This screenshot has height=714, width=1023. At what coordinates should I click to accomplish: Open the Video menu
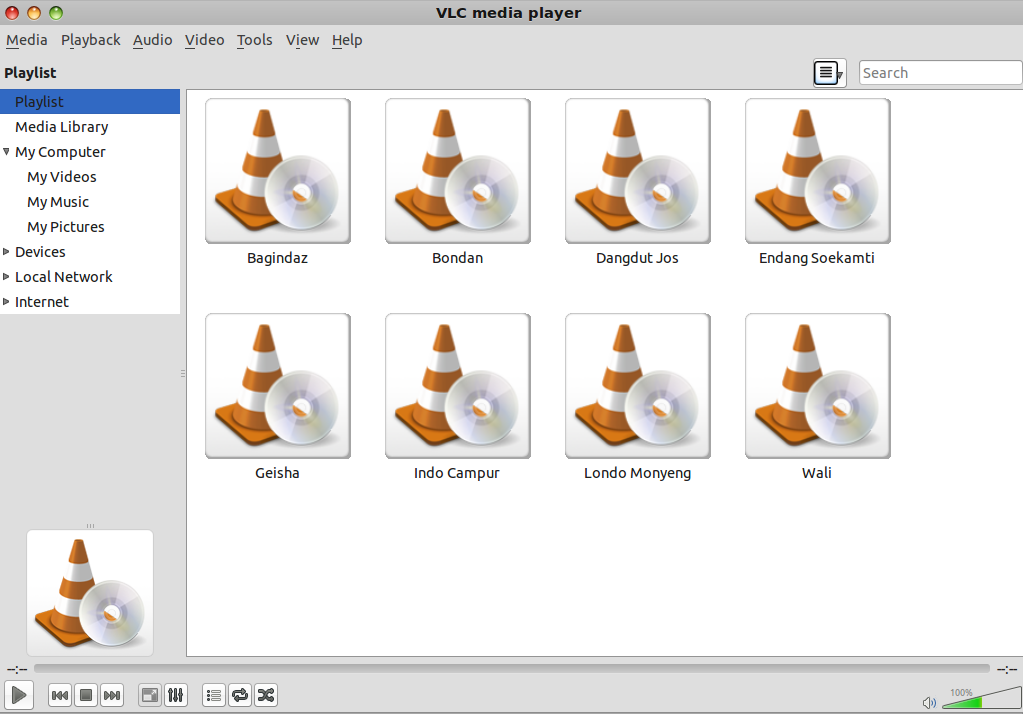(x=204, y=40)
